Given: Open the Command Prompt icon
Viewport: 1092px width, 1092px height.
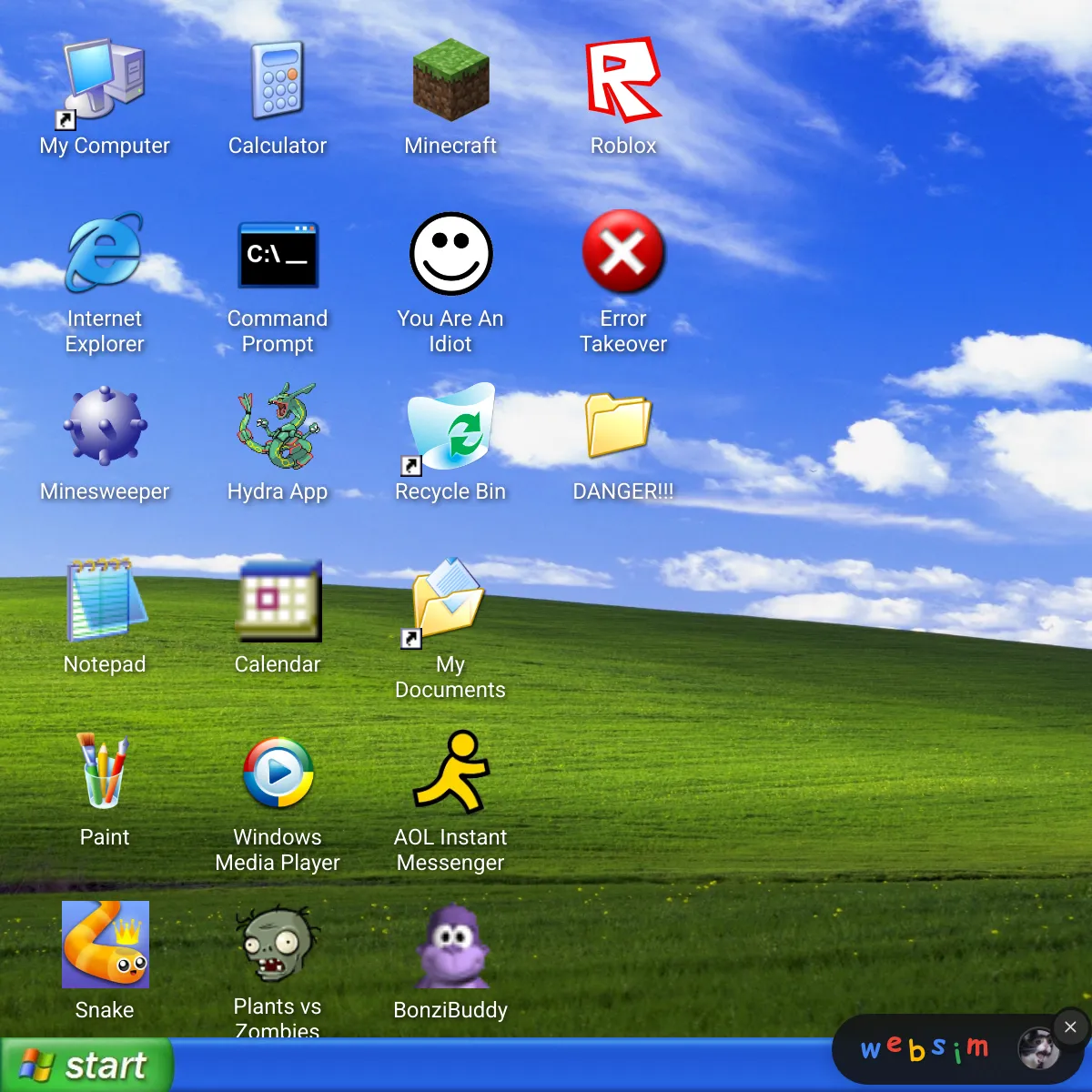Looking at the screenshot, I should (x=278, y=254).
